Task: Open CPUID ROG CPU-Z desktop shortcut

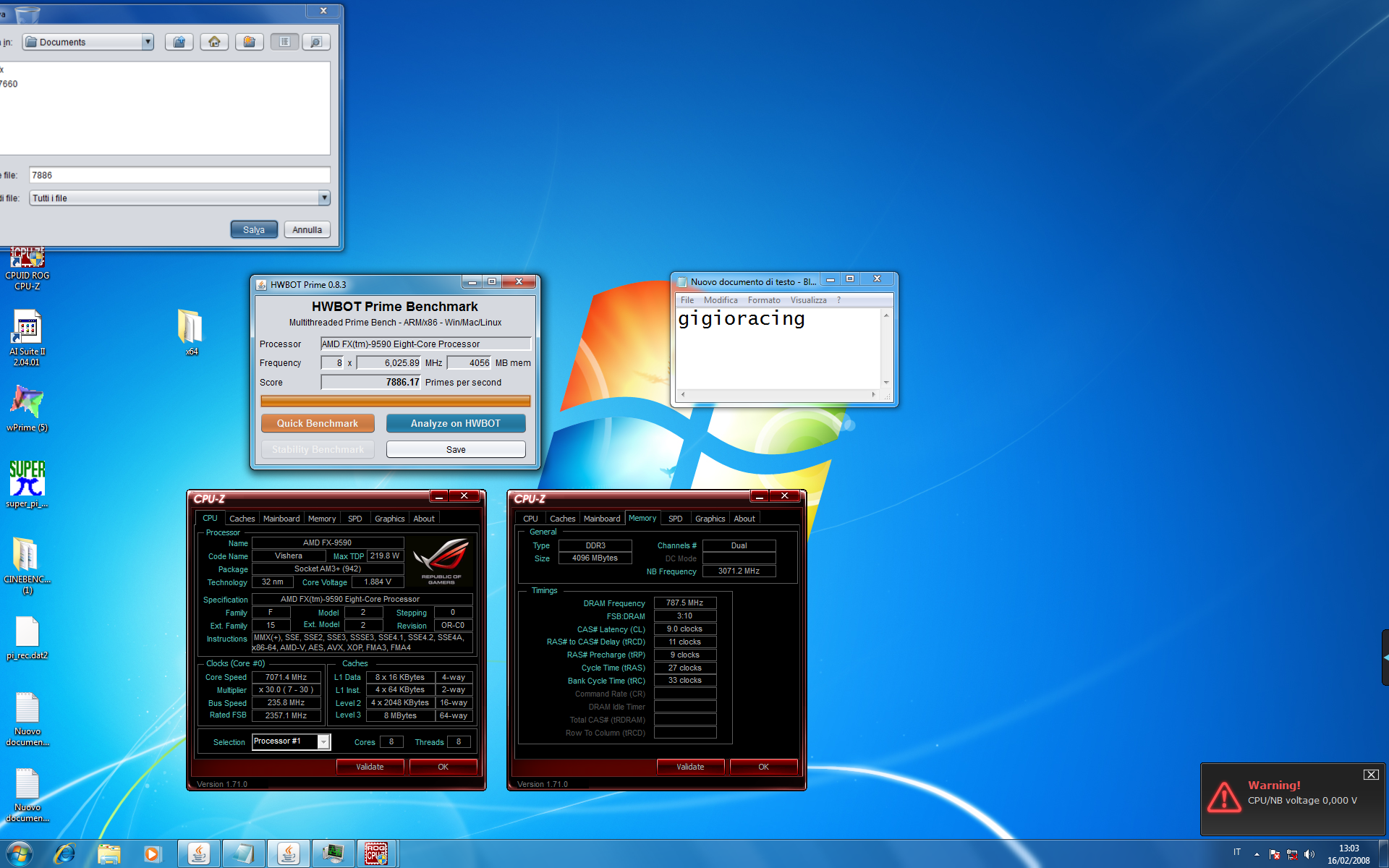Action: 27,268
